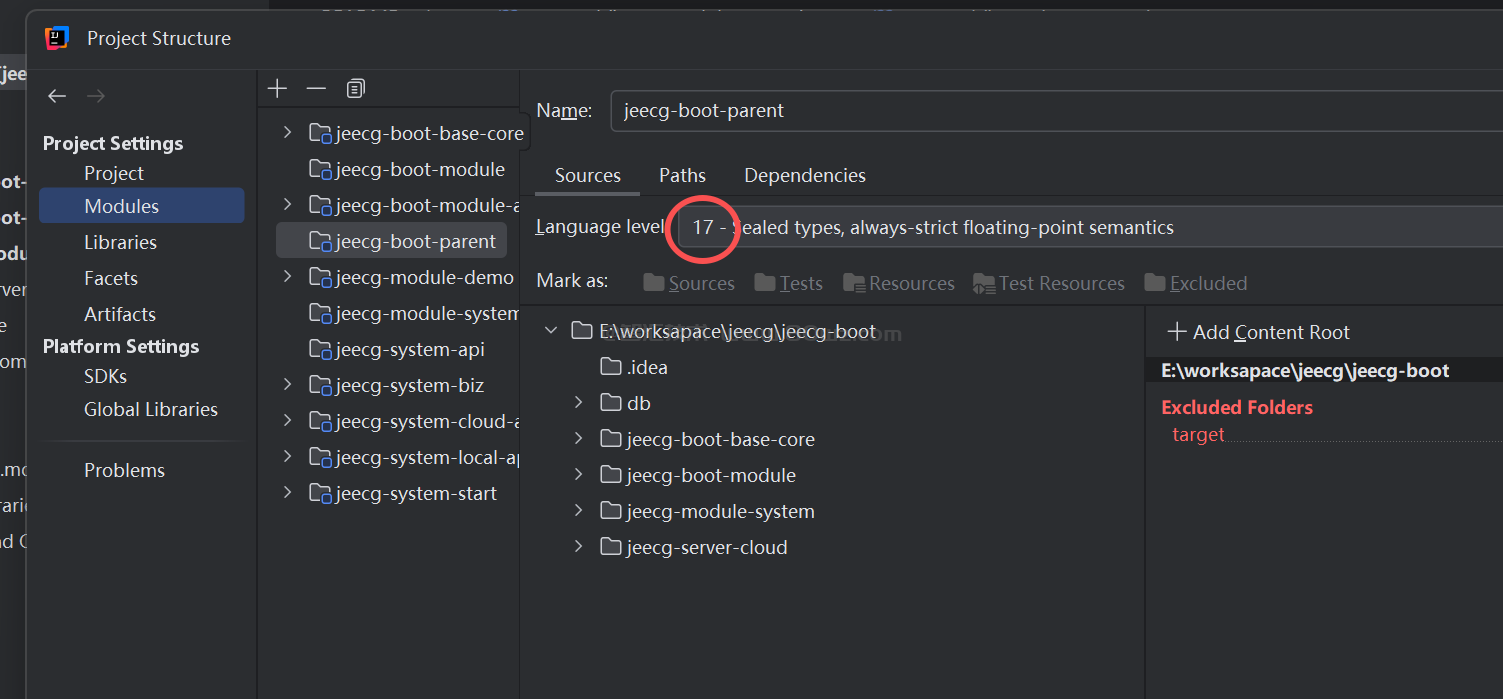Select jeecg-boot-parent module
Image resolution: width=1503 pixels, height=699 pixels.
(392, 241)
